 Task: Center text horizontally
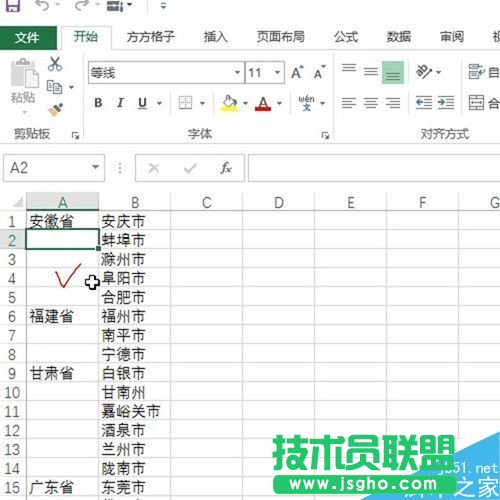click(371, 103)
